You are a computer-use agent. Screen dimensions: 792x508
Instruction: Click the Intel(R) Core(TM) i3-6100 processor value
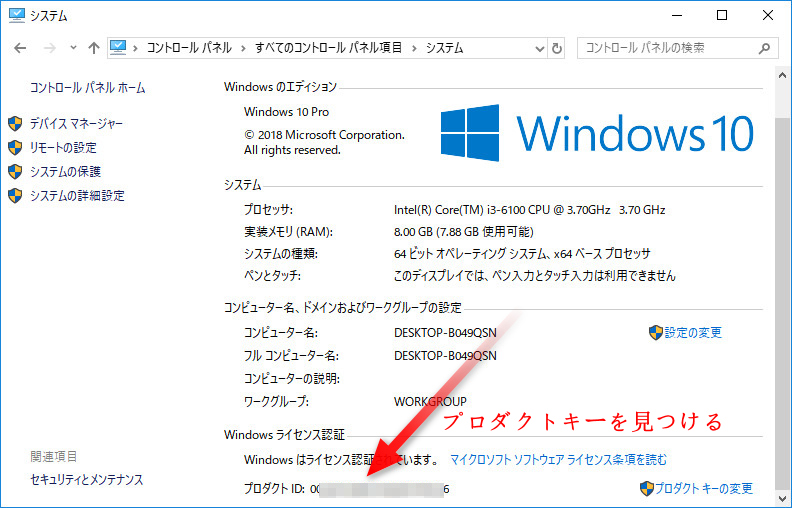529,210
